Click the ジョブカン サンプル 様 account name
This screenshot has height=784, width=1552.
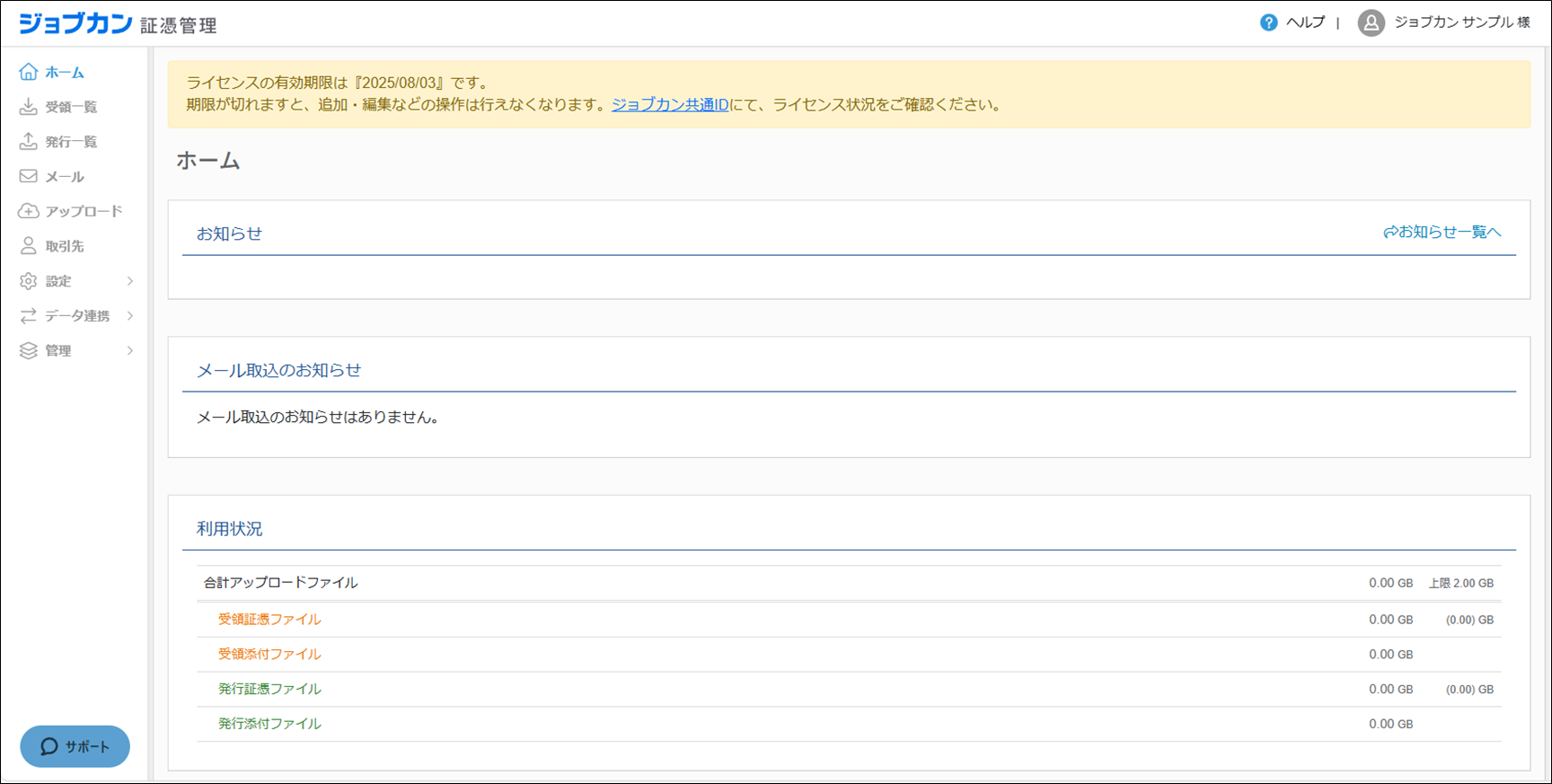(x=1461, y=22)
